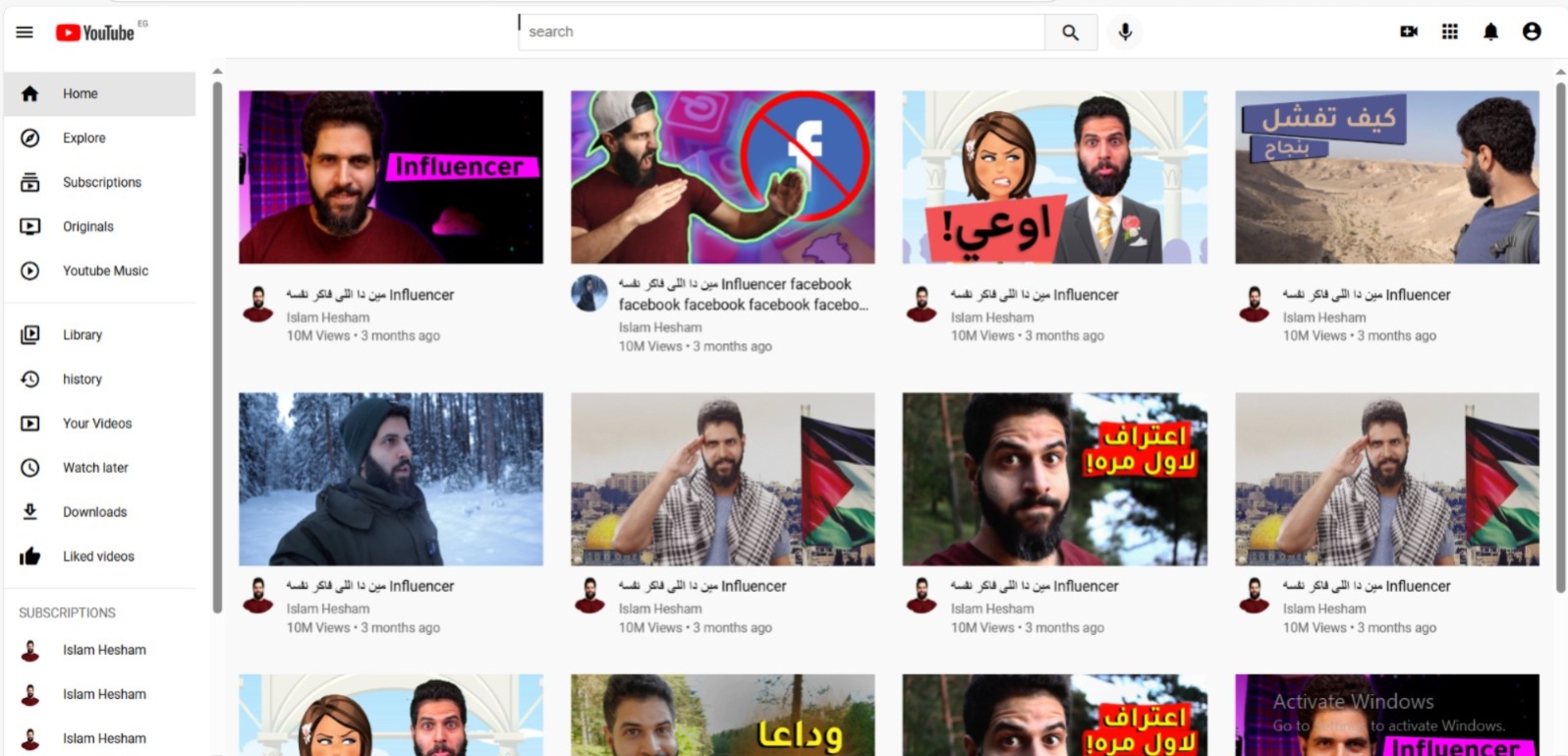Open the snowy forest video thumbnail

[x=390, y=479]
